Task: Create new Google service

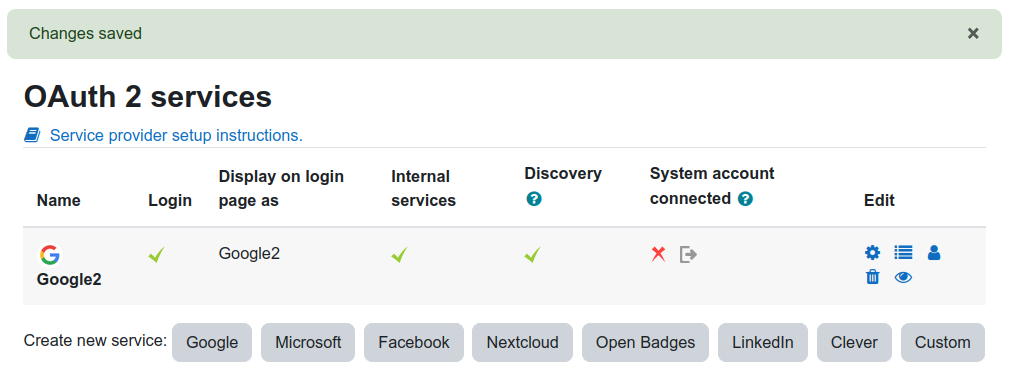Action: (x=211, y=342)
